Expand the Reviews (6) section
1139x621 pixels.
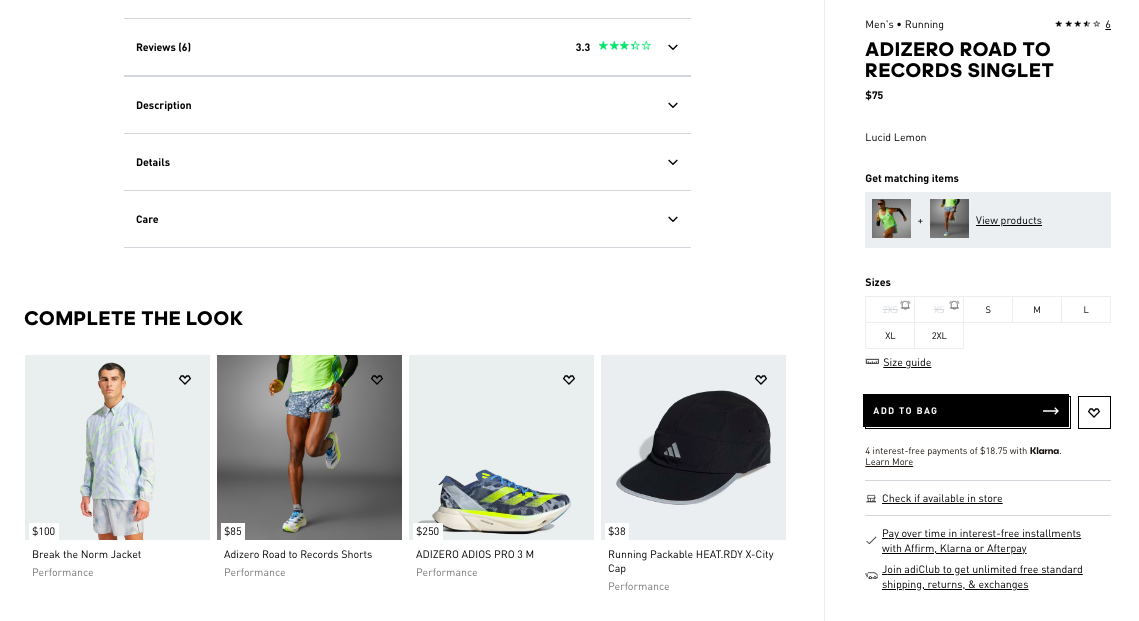click(408, 47)
